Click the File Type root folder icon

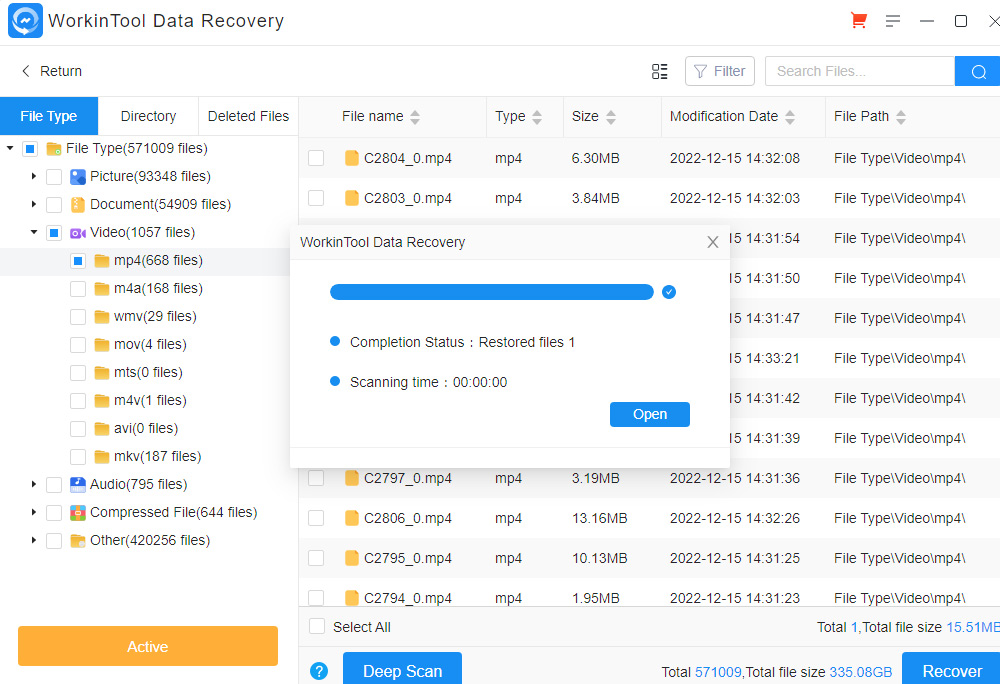[54, 149]
